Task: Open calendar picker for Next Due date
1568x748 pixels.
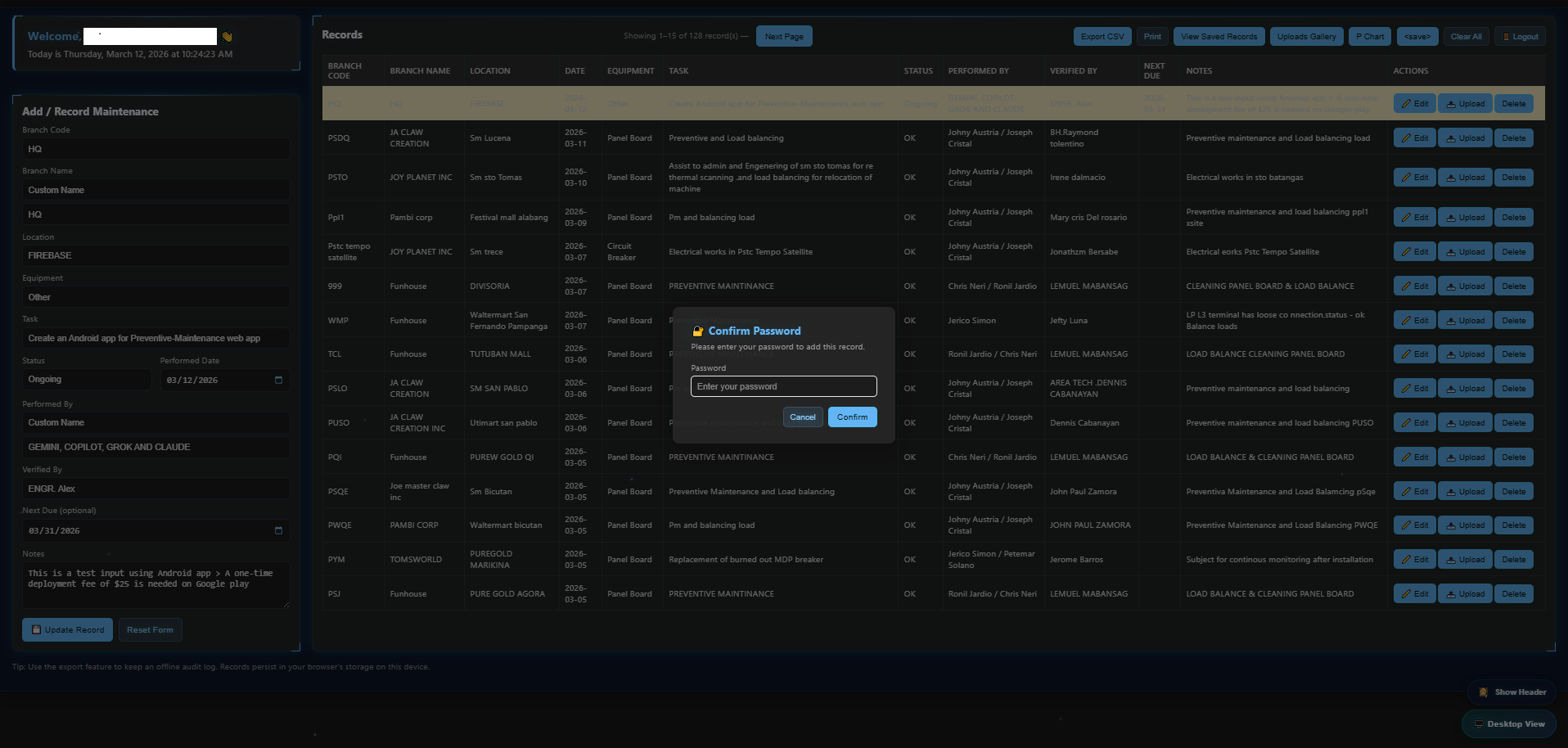Action: point(278,530)
